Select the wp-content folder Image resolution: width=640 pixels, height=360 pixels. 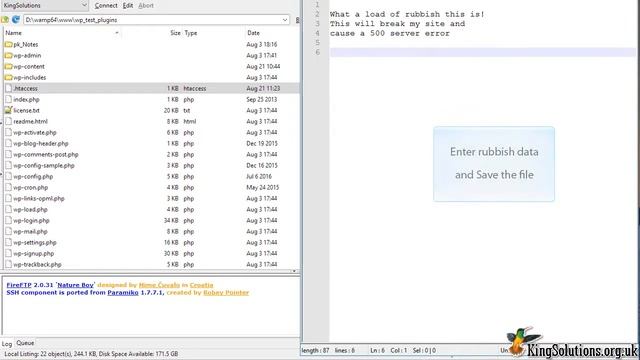pos(29,67)
